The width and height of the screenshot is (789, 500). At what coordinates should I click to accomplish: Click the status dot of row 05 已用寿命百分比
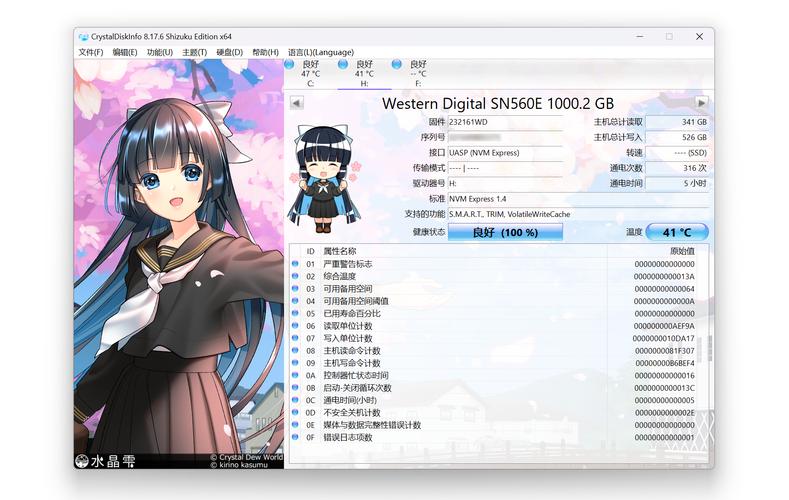click(295, 313)
